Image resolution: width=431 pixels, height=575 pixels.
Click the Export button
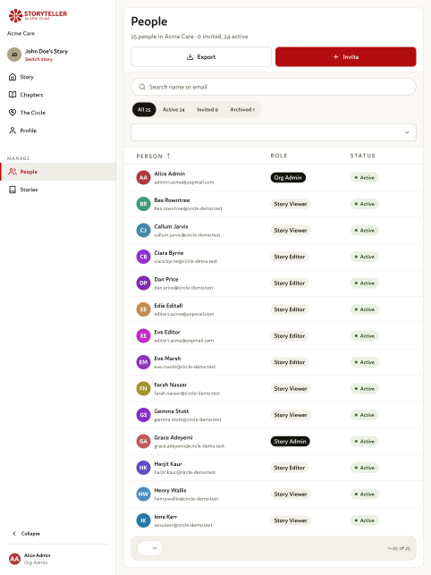pyautogui.click(x=201, y=57)
